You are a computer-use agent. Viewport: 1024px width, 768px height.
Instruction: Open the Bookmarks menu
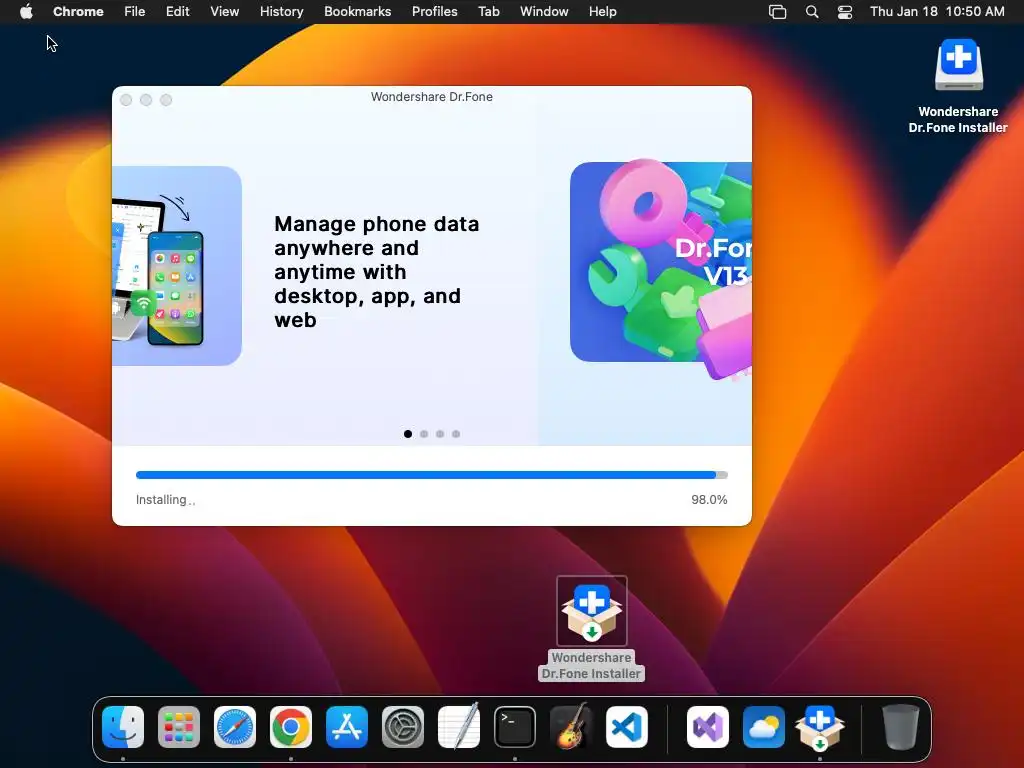[358, 12]
